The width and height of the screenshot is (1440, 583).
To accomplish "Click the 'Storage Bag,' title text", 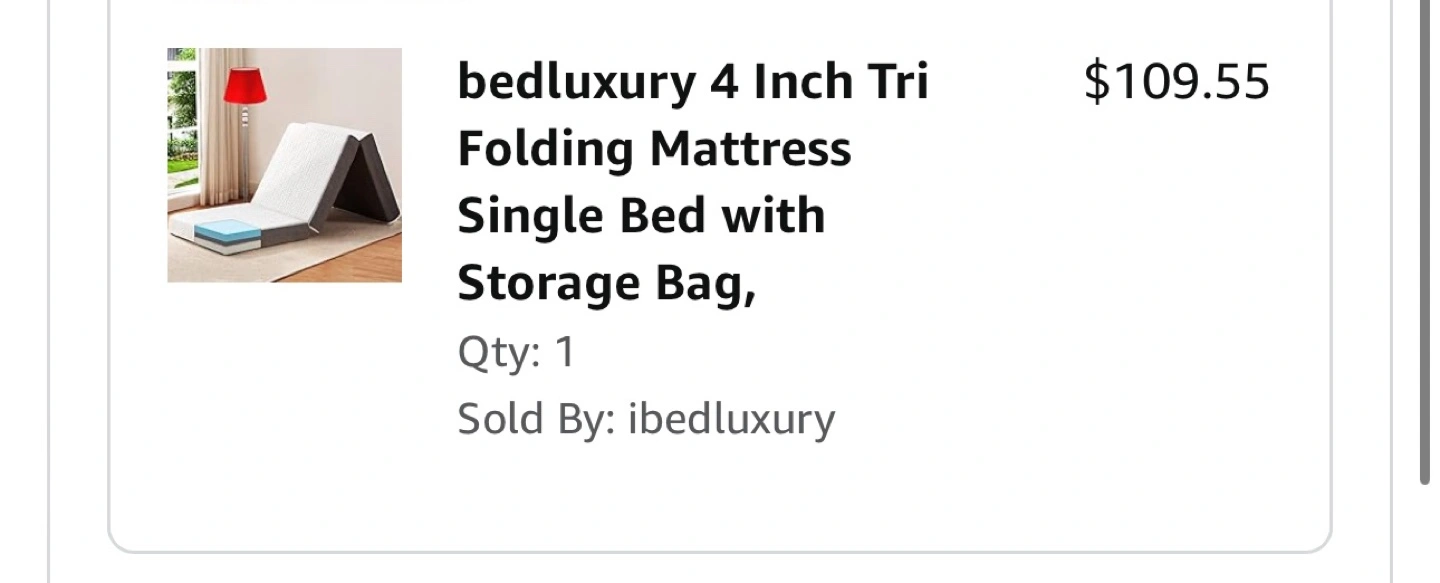I will pos(606,284).
